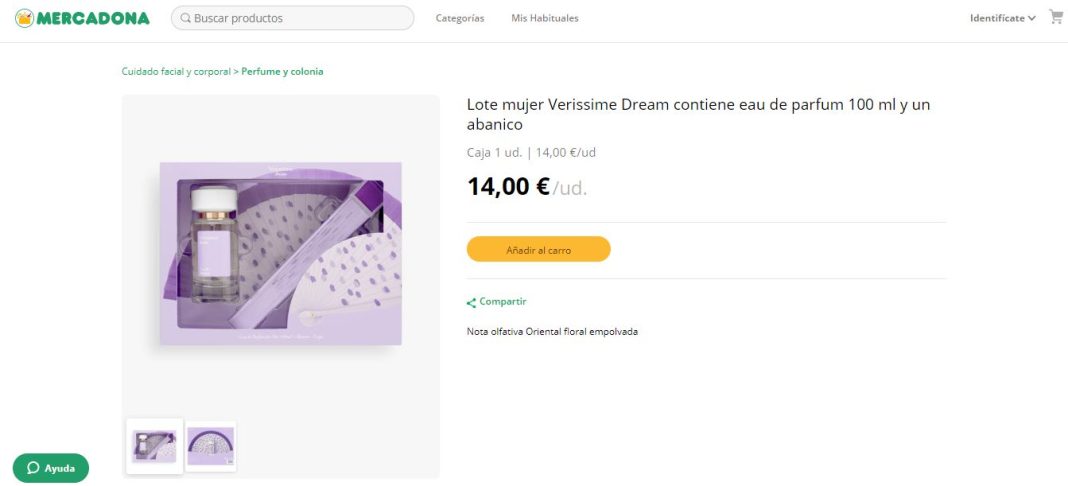Open the shopping cart icon
This screenshot has height=486, width=1068.
point(1055,17)
